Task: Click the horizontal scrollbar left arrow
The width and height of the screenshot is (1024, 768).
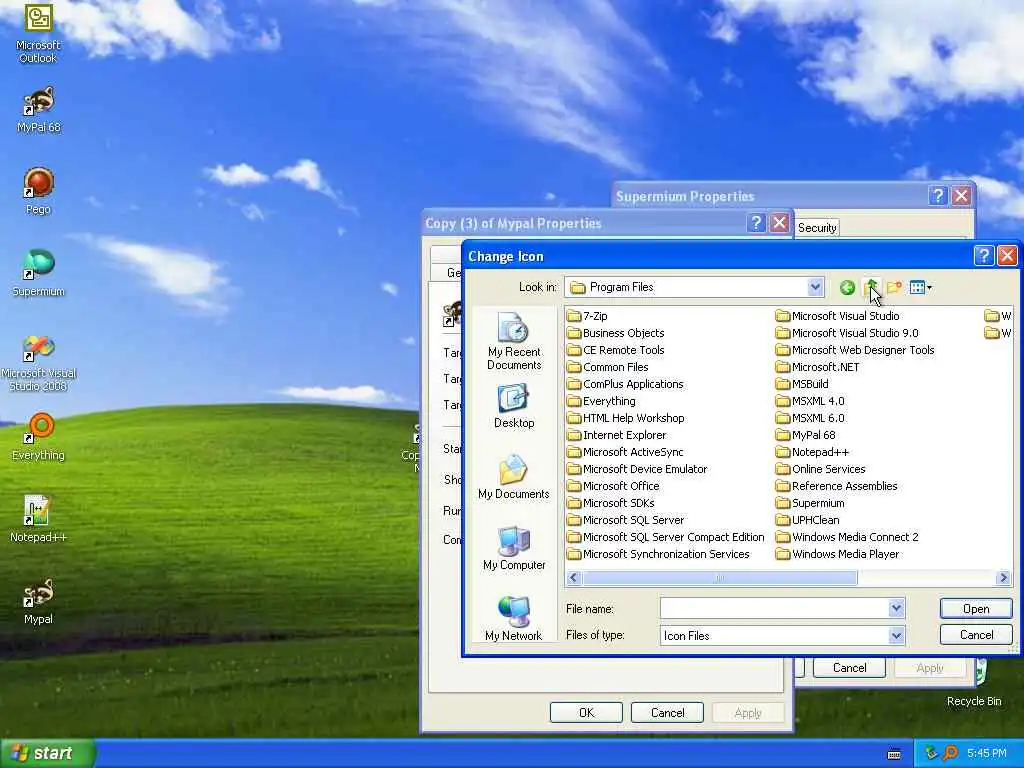Action: pyautogui.click(x=574, y=578)
